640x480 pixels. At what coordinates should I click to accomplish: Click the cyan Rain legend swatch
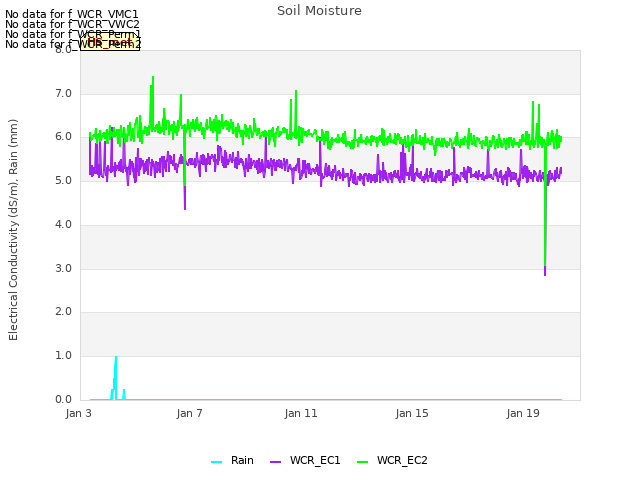[x=216, y=462]
